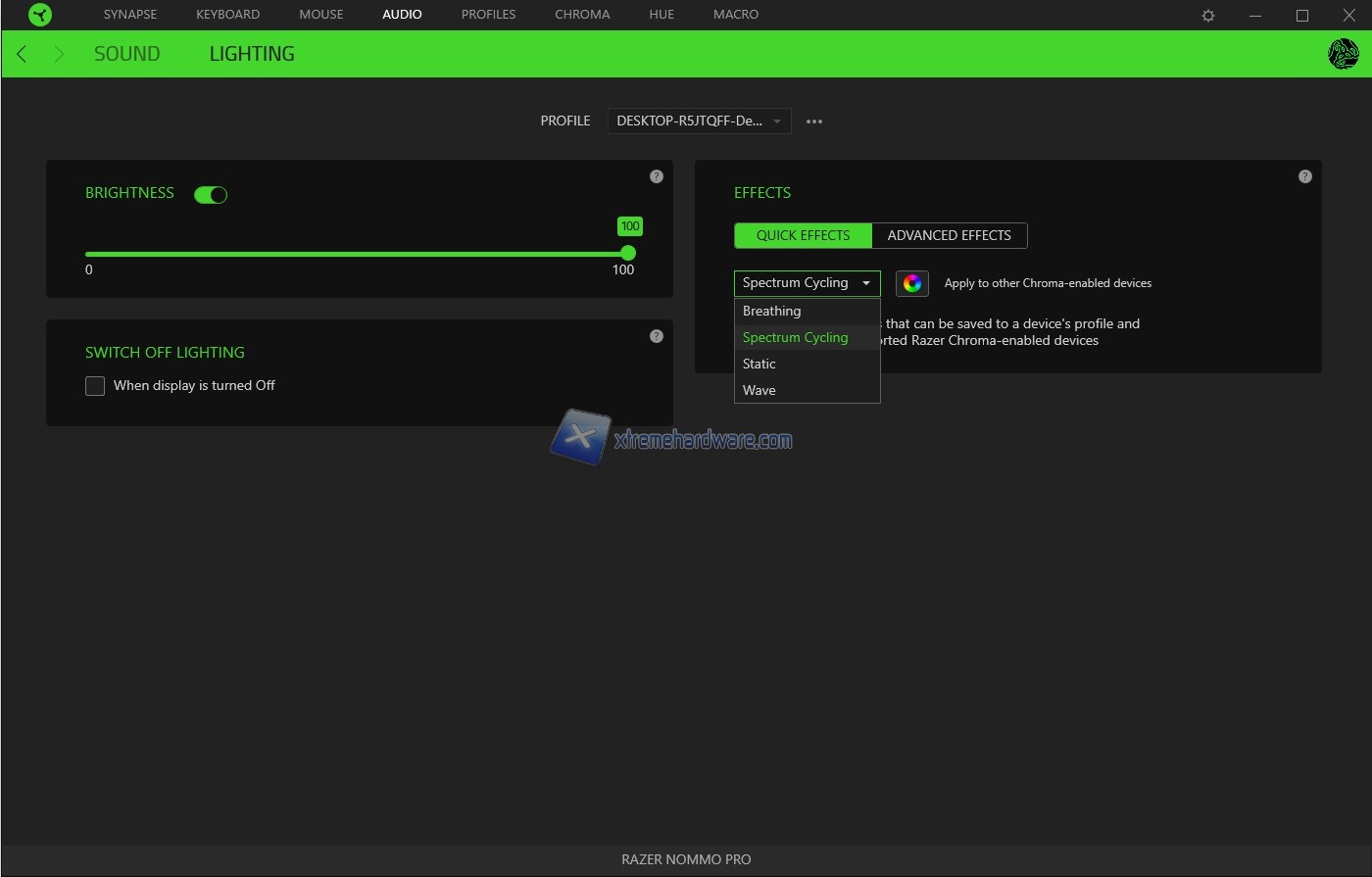The height and width of the screenshot is (877, 1372).
Task: Click help icon in Effects panel
Action: [1304, 176]
